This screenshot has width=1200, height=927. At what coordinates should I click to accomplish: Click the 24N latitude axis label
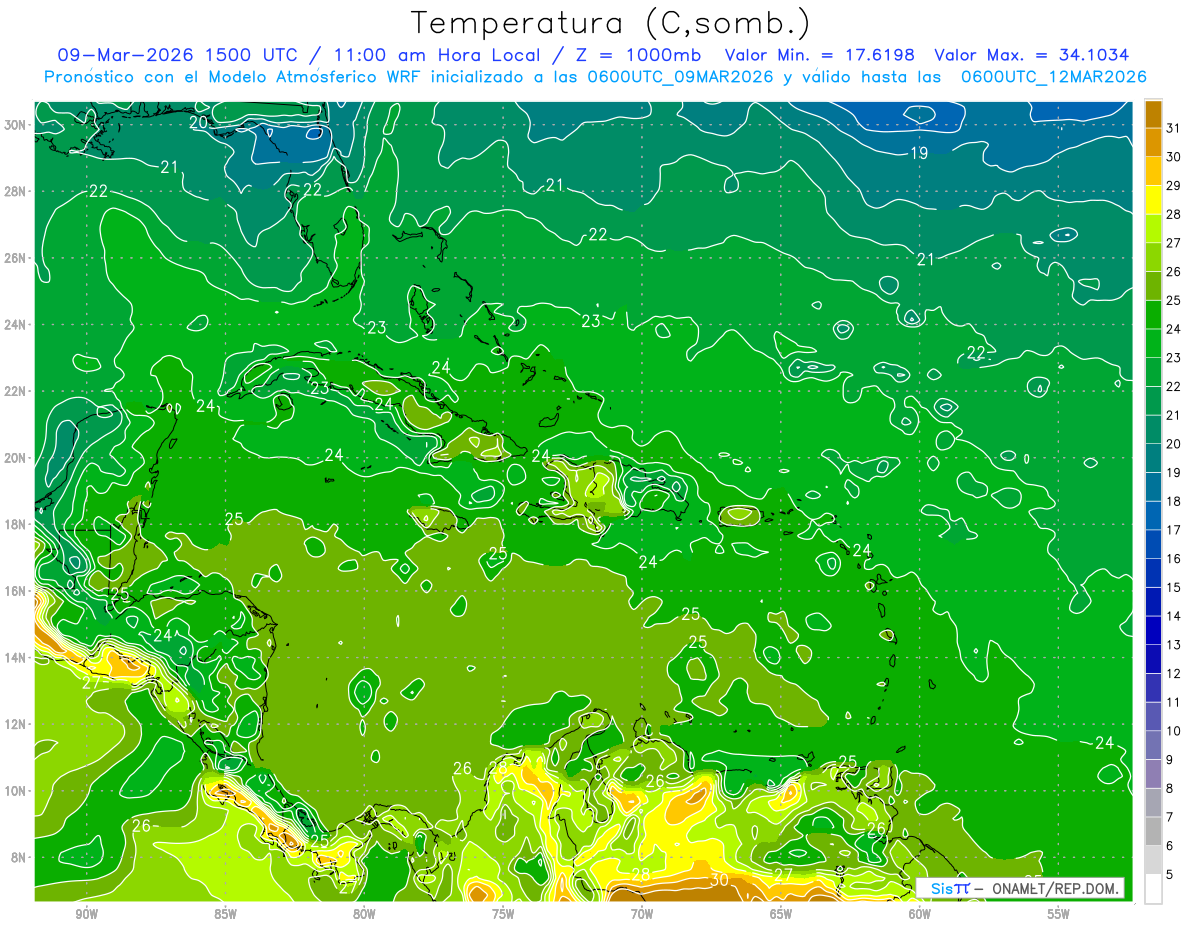[x=15, y=325]
